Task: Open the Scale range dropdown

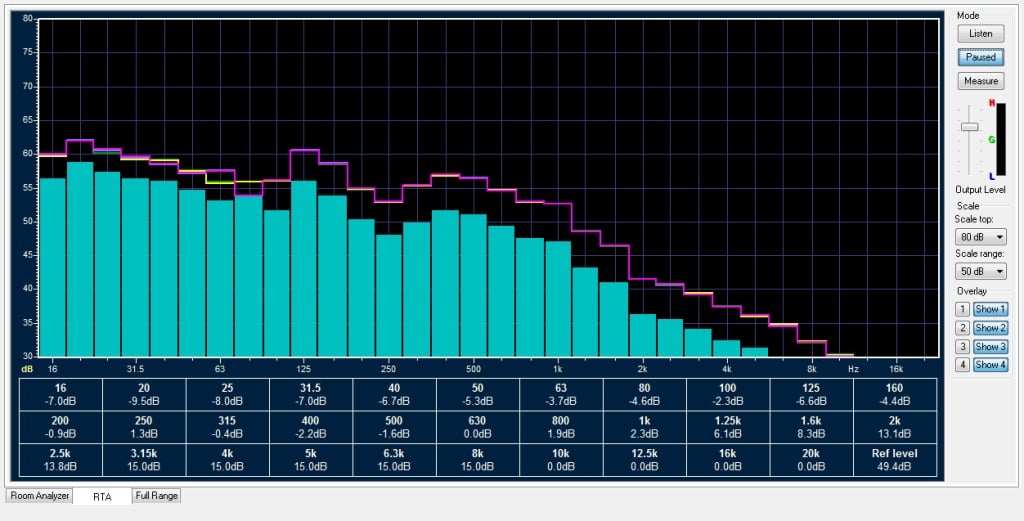Action: click(980, 271)
